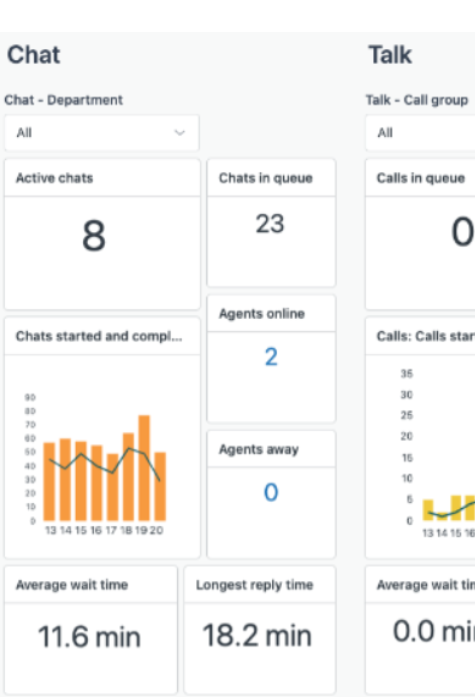Open the Talk - Call group dropdown
This screenshot has width=475, height=697.
pyautogui.click(x=420, y=132)
